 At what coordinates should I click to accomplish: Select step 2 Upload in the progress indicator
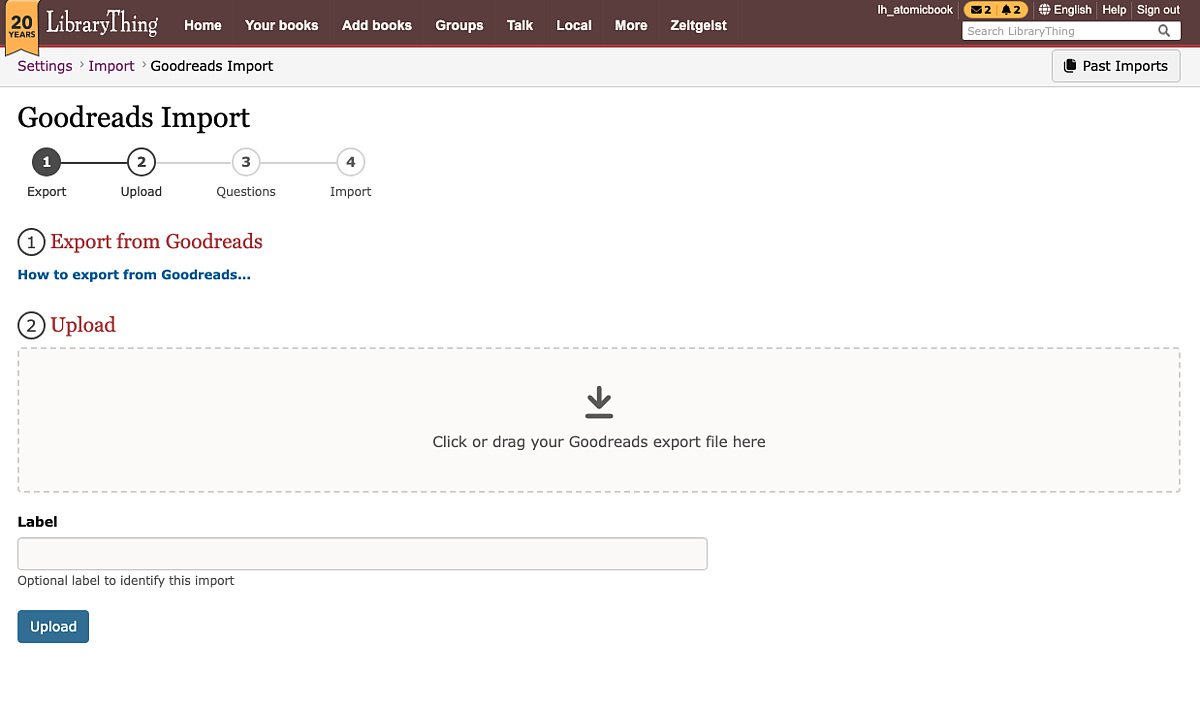click(x=141, y=162)
